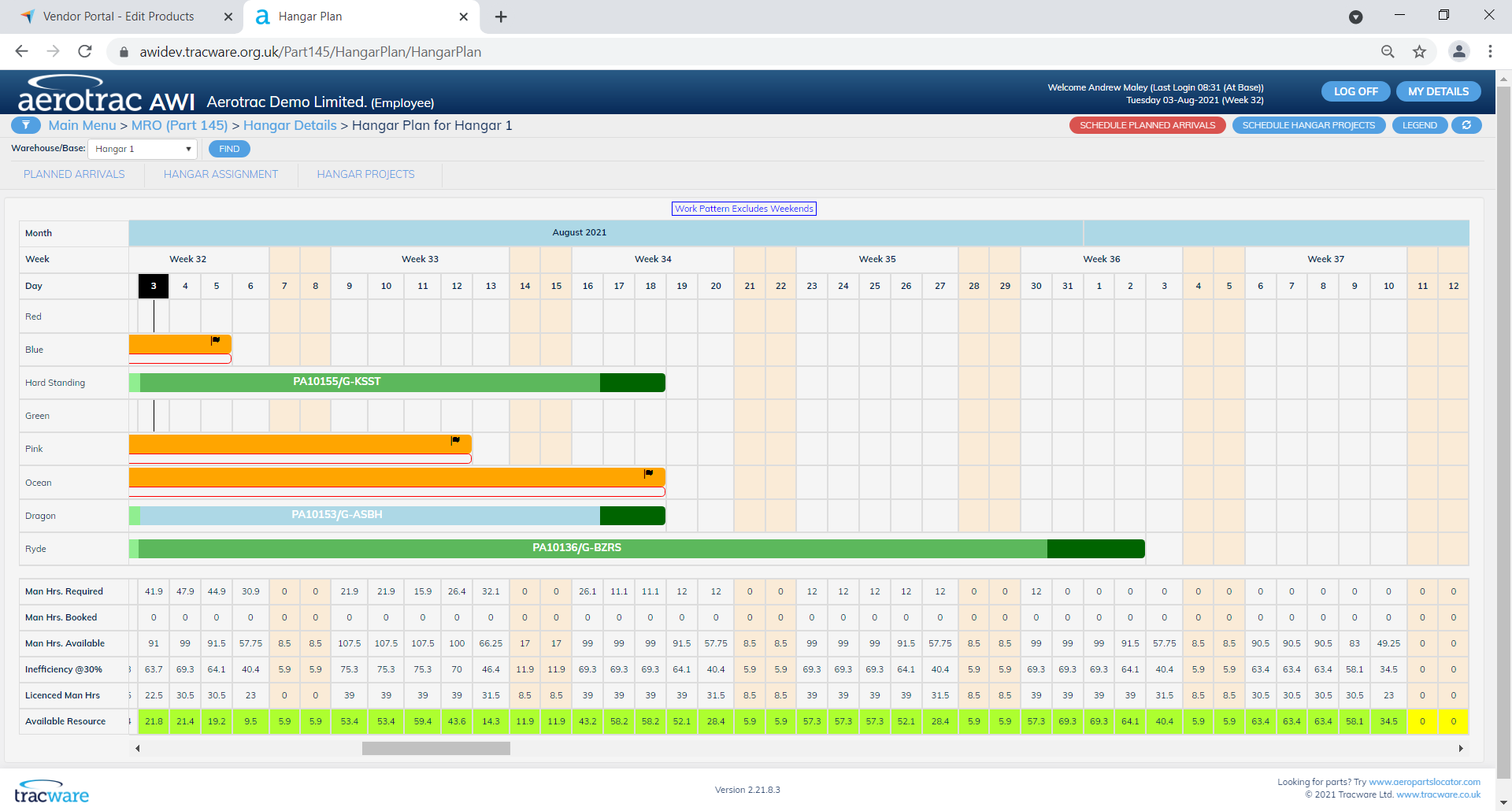Viewport: 1512px width, 811px height.
Task: Open a new browser tab with the plus icon
Action: pyautogui.click(x=501, y=17)
